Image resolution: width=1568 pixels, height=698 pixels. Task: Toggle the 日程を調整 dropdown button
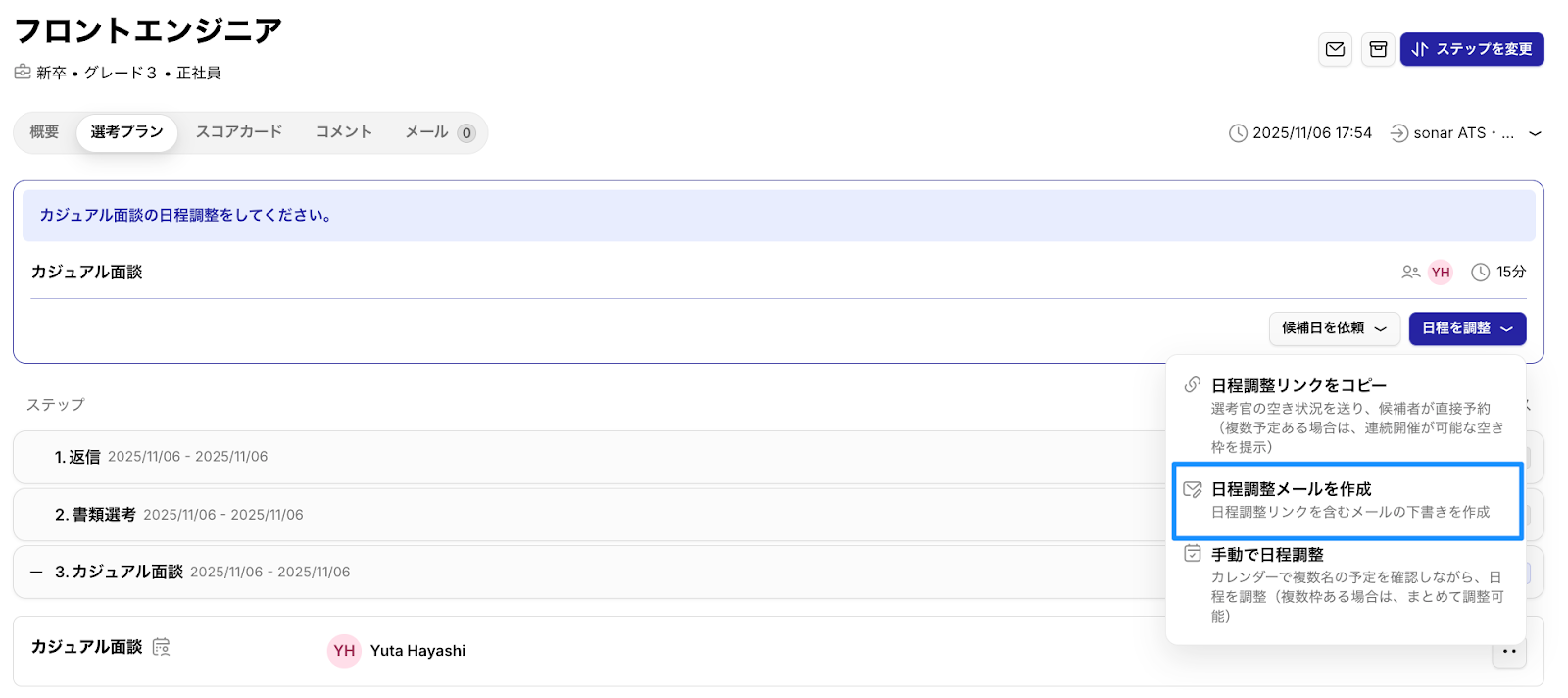point(1467,328)
